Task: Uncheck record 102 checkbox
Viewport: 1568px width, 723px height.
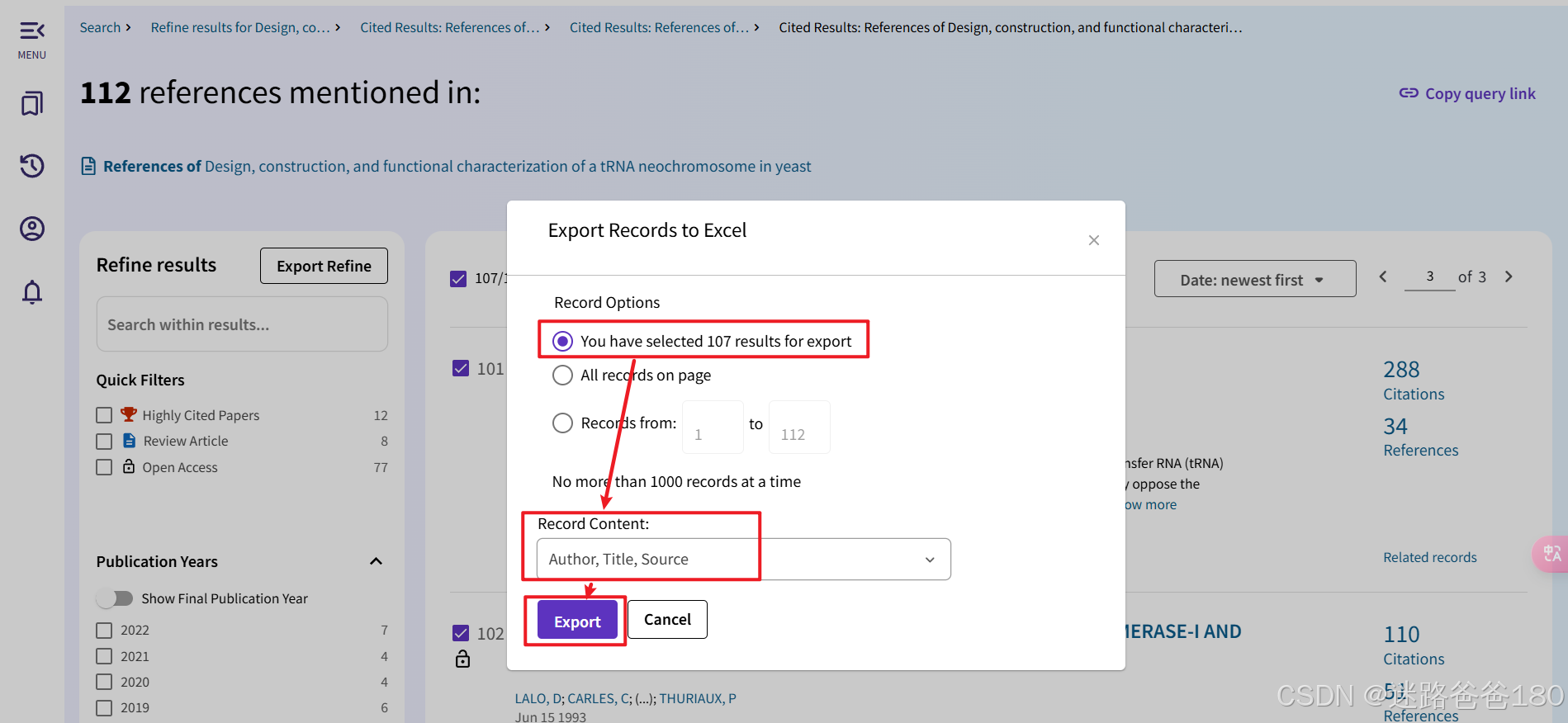Action: pyautogui.click(x=461, y=633)
